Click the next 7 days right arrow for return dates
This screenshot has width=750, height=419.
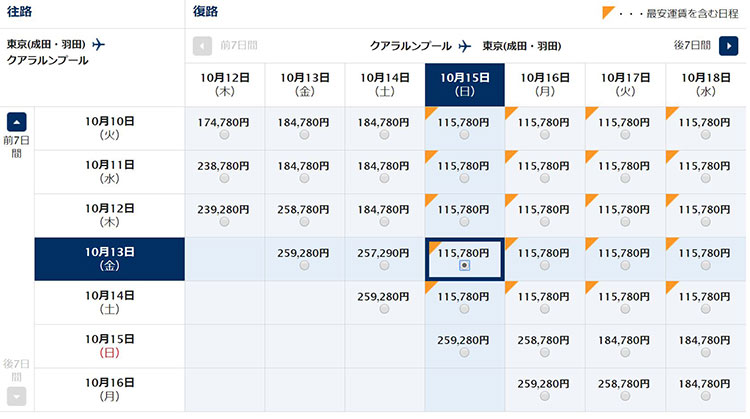coord(728,46)
